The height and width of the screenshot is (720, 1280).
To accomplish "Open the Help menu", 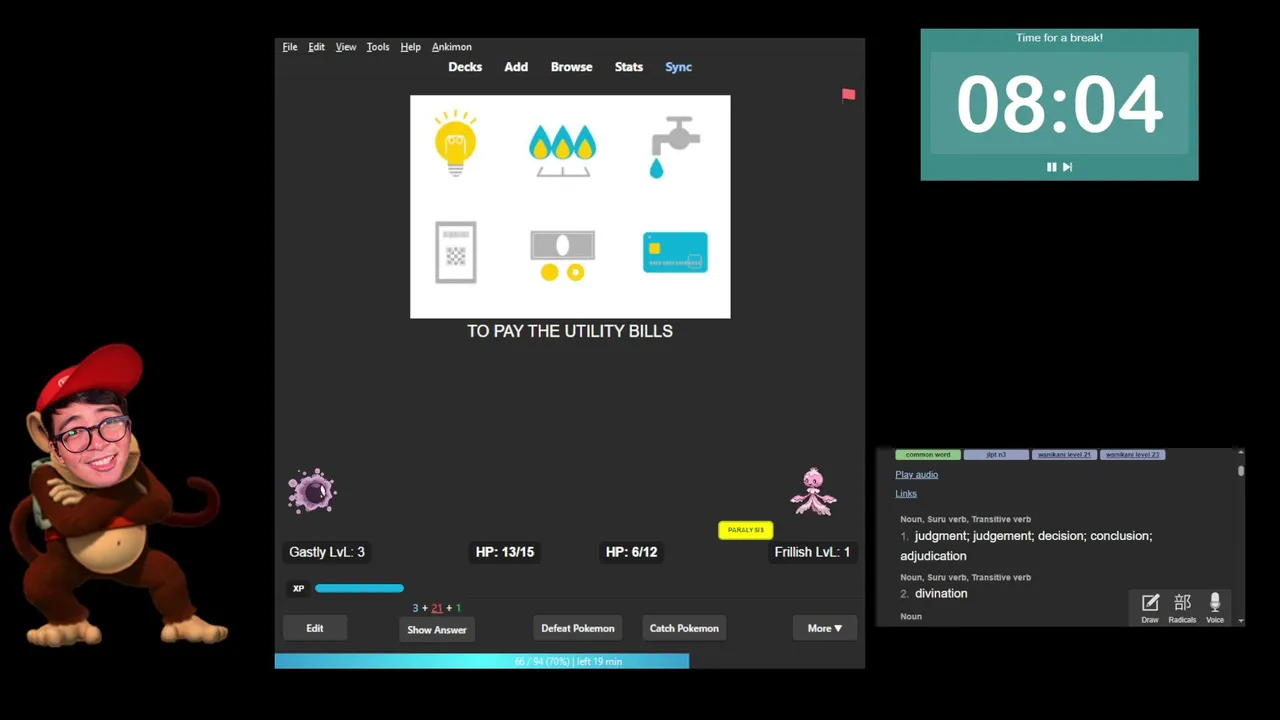I will click(x=410, y=47).
